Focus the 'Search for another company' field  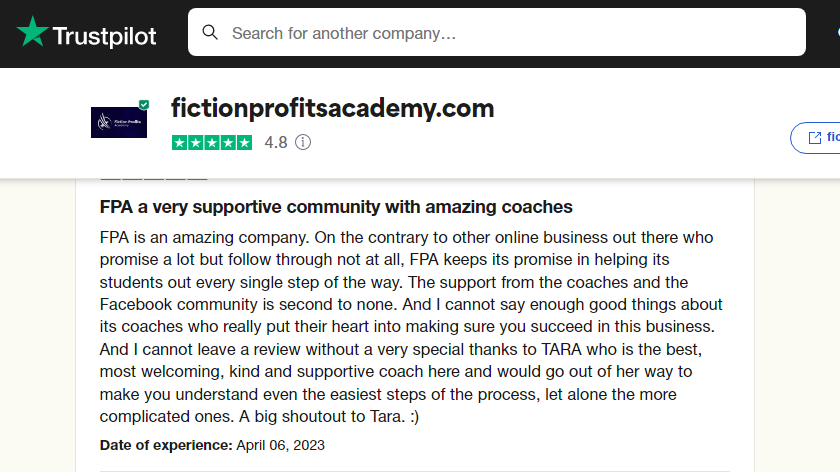pos(497,32)
